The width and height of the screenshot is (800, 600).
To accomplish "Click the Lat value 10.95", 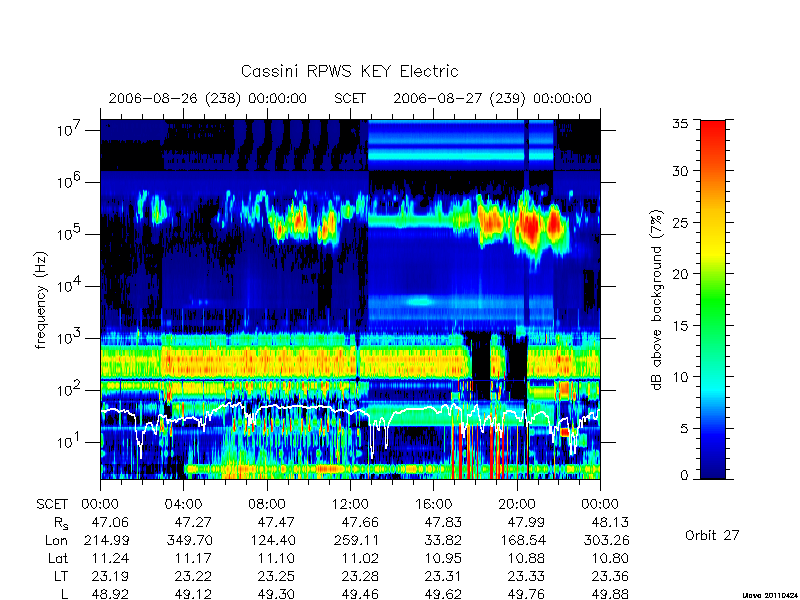I will click(x=443, y=559).
